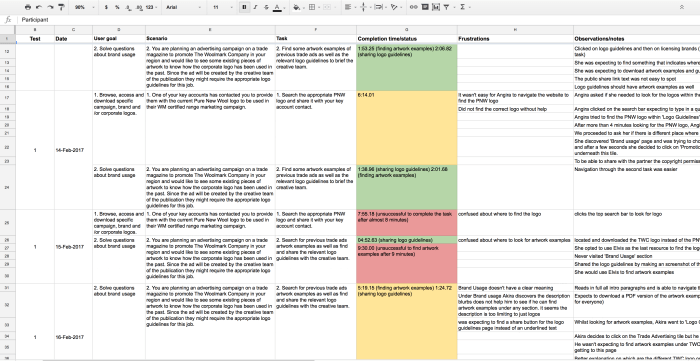Insert a chart
This screenshot has width=700, height=361.
point(436,7)
